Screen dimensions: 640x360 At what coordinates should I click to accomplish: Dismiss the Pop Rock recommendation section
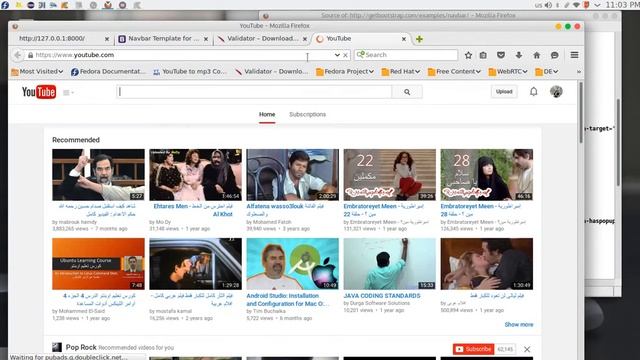[527, 349]
